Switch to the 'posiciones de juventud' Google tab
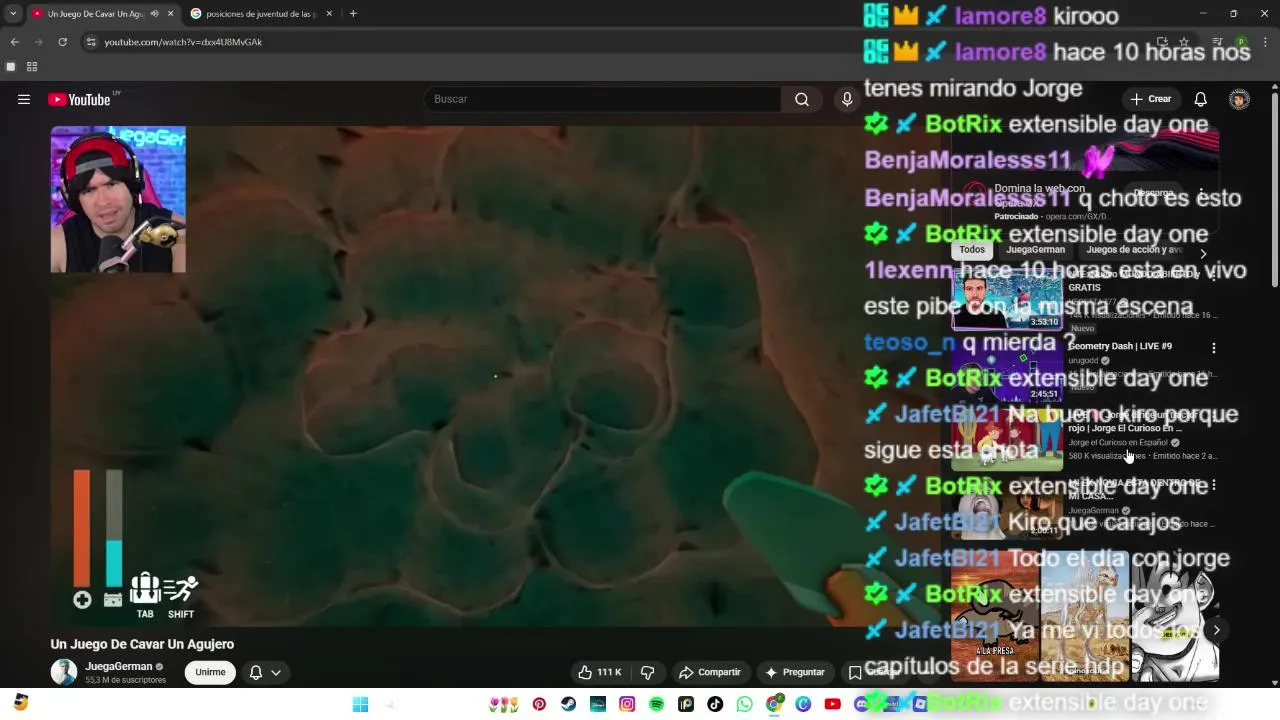 pyautogui.click(x=261, y=13)
